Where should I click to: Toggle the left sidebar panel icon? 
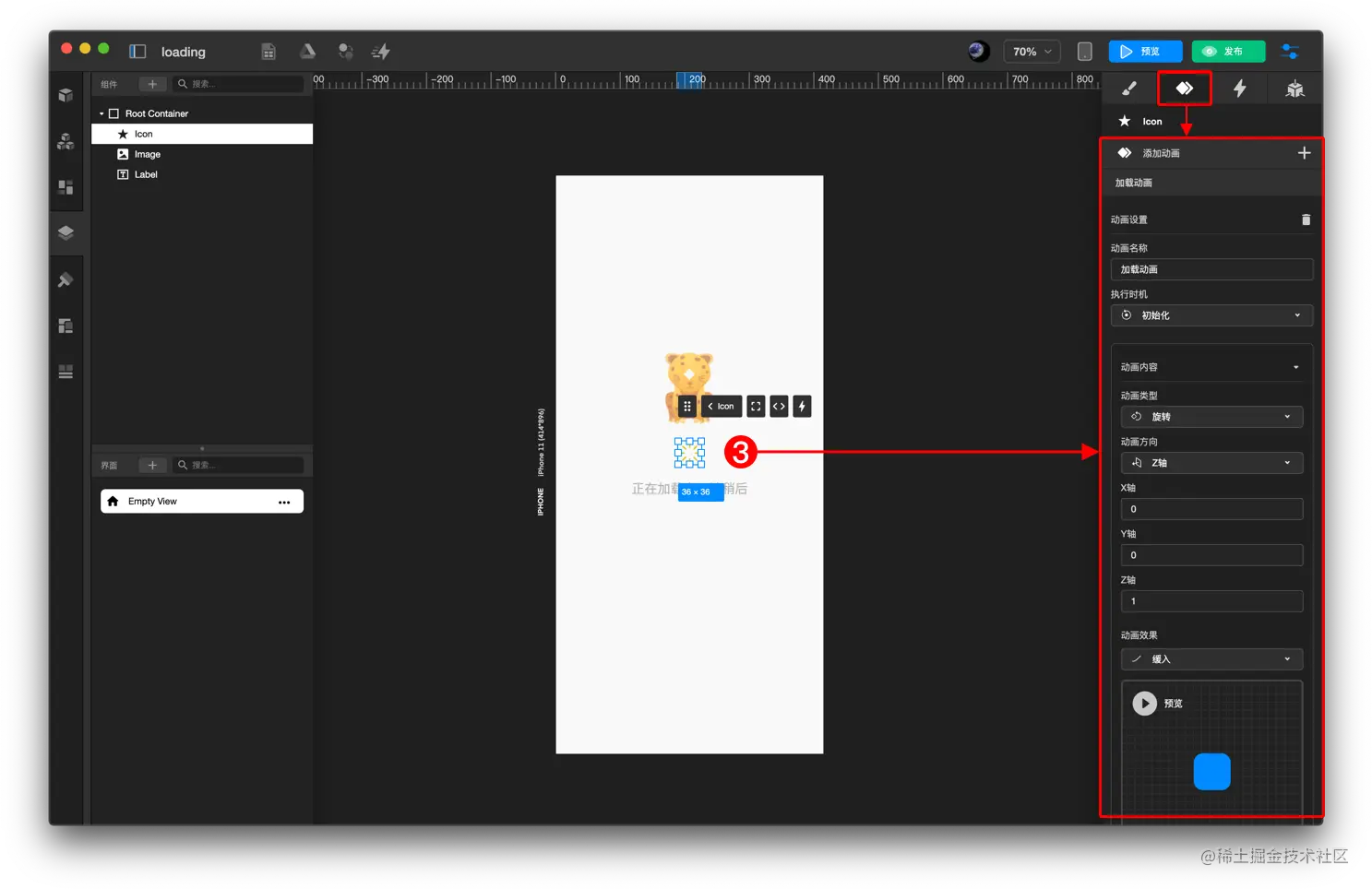coord(137,52)
